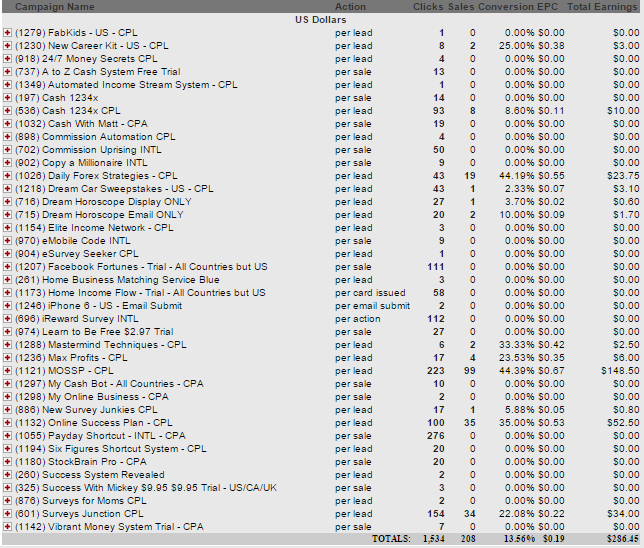Click the TOTALS: label
The height and width of the screenshot is (548, 644).
point(391,539)
